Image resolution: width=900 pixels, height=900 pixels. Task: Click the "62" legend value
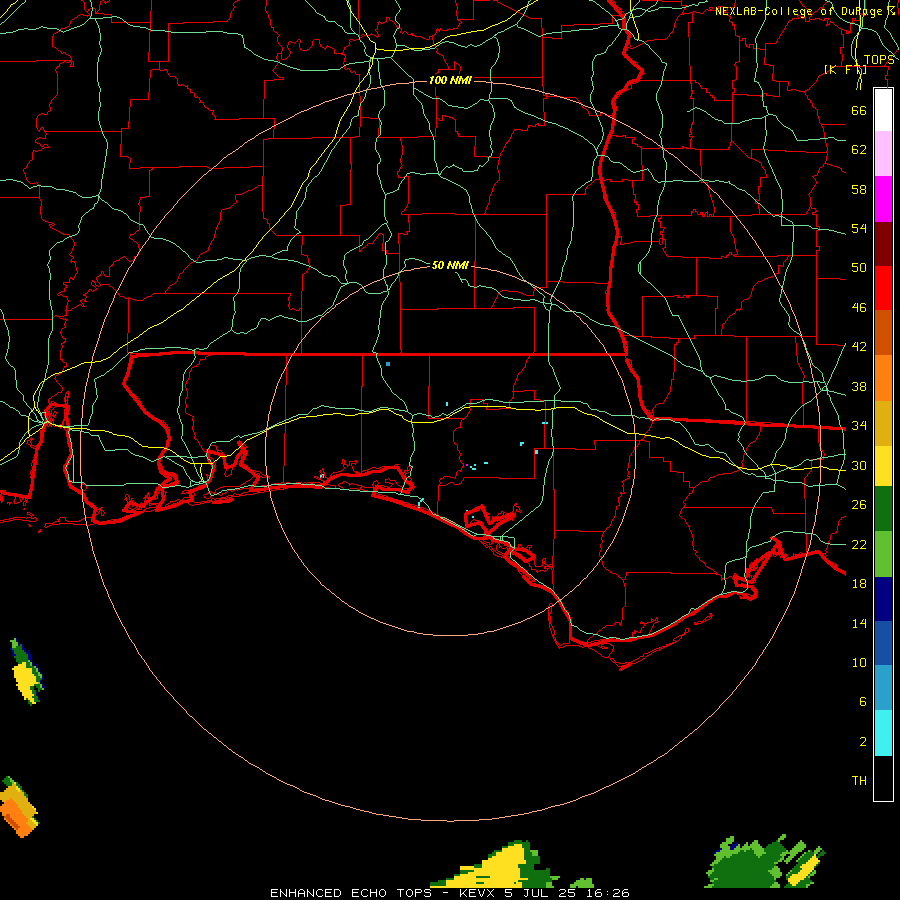click(859, 150)
